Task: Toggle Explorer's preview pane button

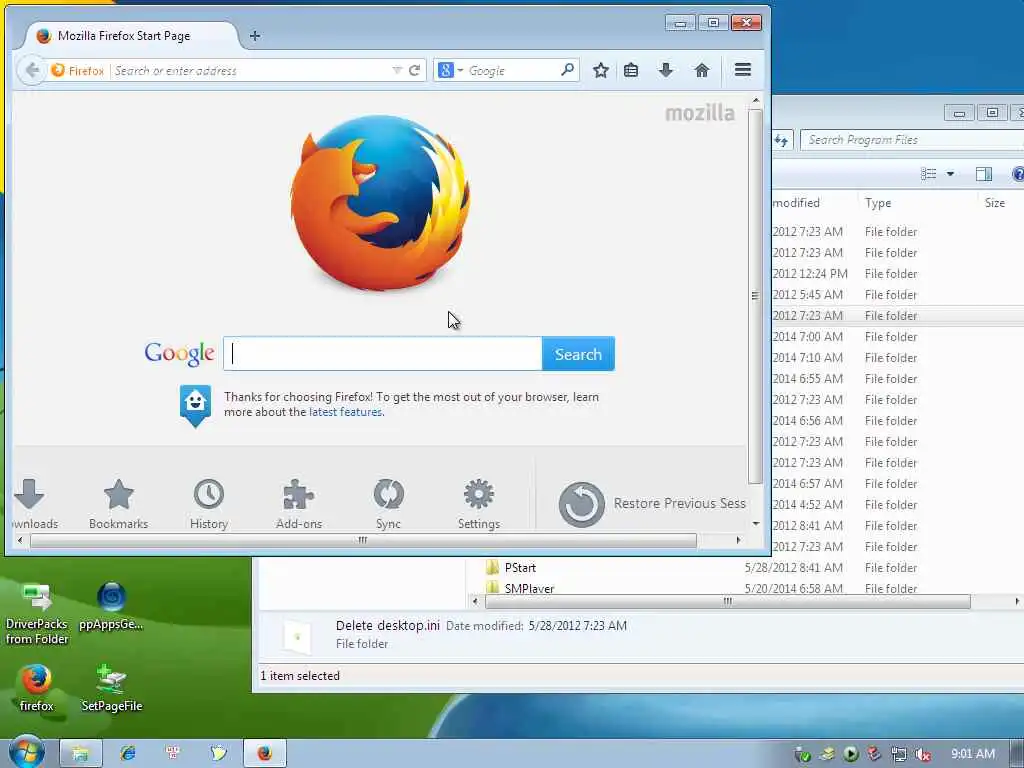Action: 984,174
